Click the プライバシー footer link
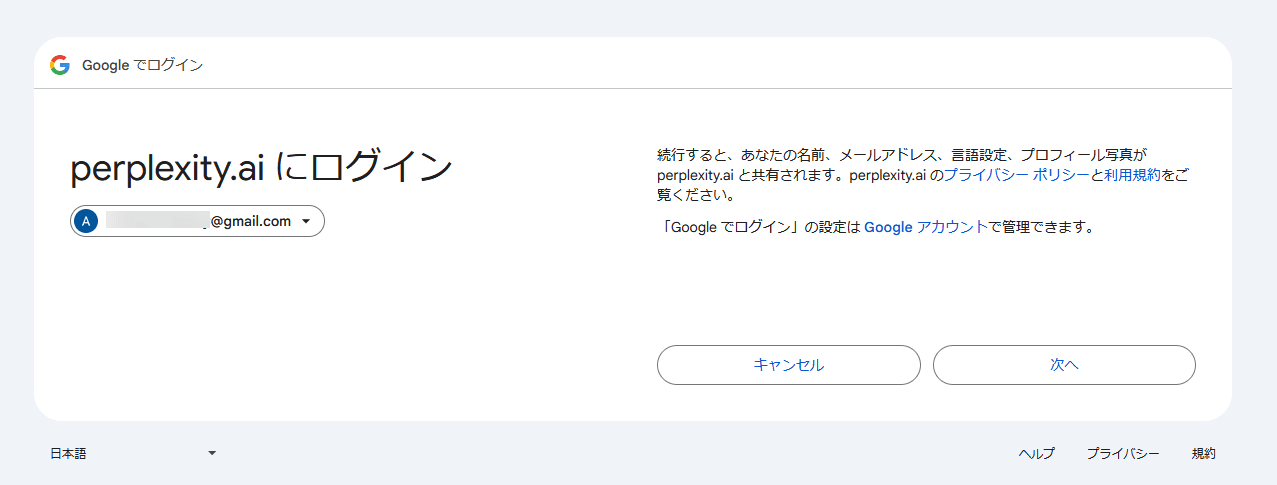 [x=1123, y=453]
